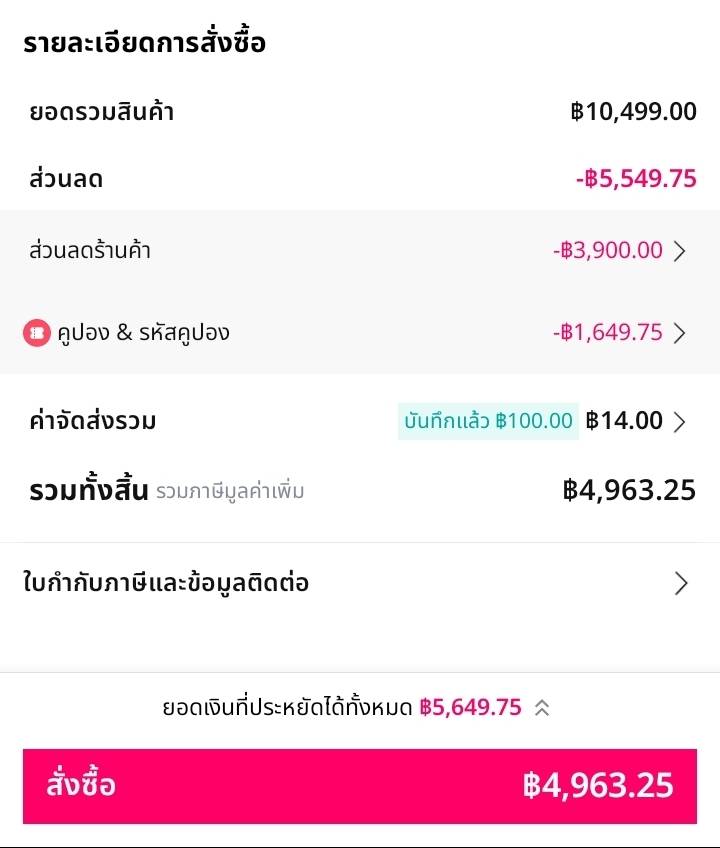Screen dimensions: 720x848
Task: Open ใบกำกับภาษีและข้อมูลติดต่อ chevron arrow
Action: click(681, 583)
